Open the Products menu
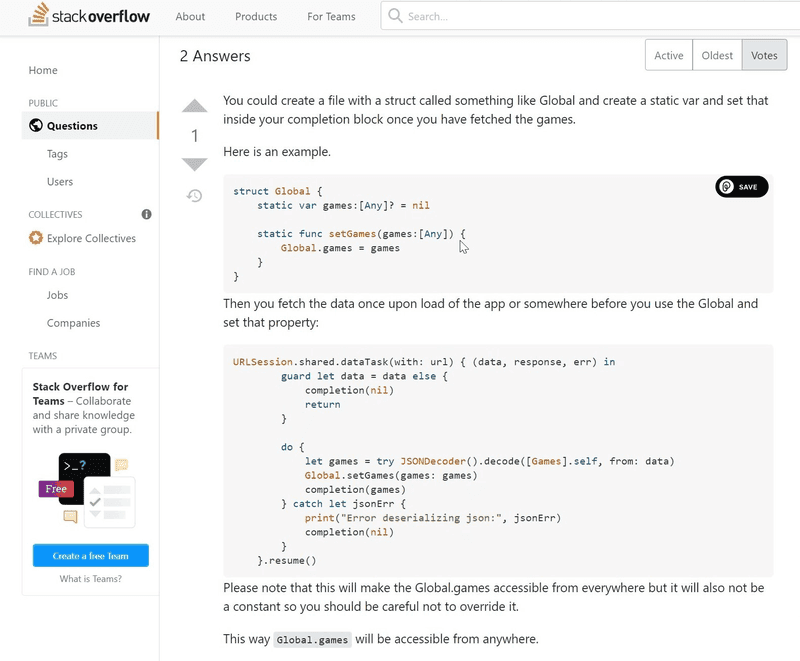The image size is (800, 661). (256, 16)
